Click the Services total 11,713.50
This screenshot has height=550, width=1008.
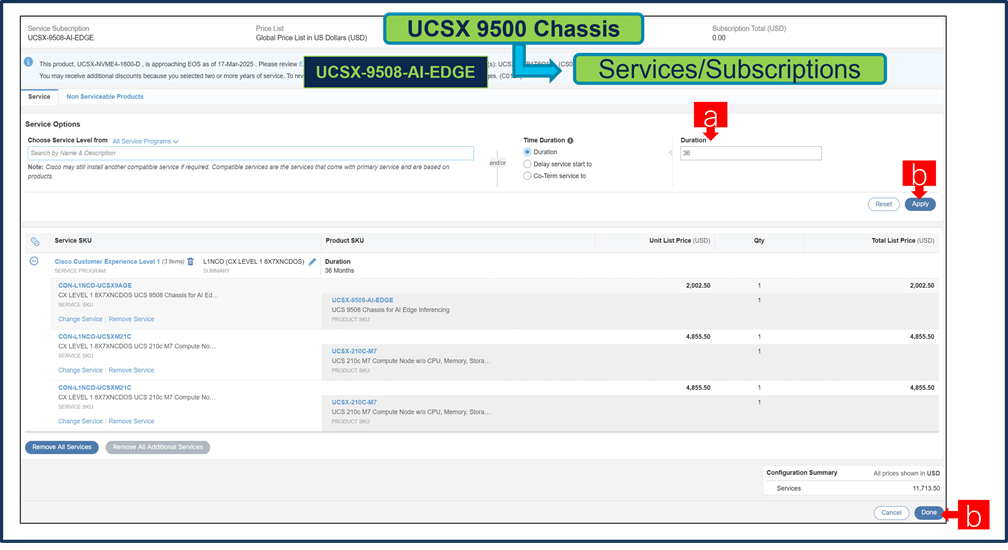926,489
